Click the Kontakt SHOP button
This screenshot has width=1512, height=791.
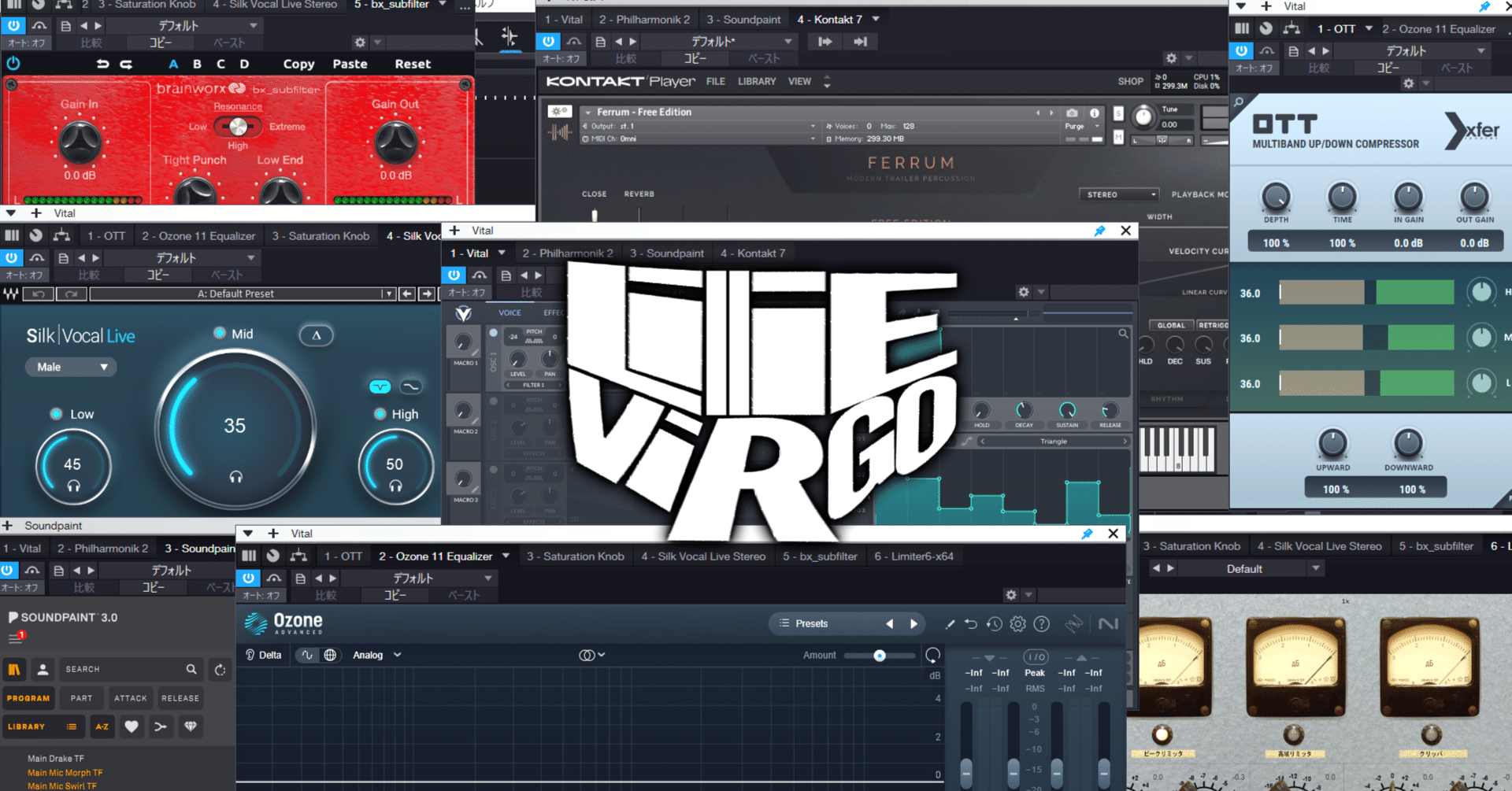click(1130, 81)
